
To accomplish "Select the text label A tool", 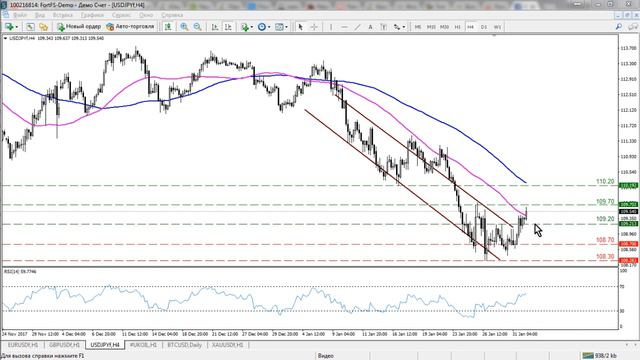I will pyautogui.click(x=370, y=27).
